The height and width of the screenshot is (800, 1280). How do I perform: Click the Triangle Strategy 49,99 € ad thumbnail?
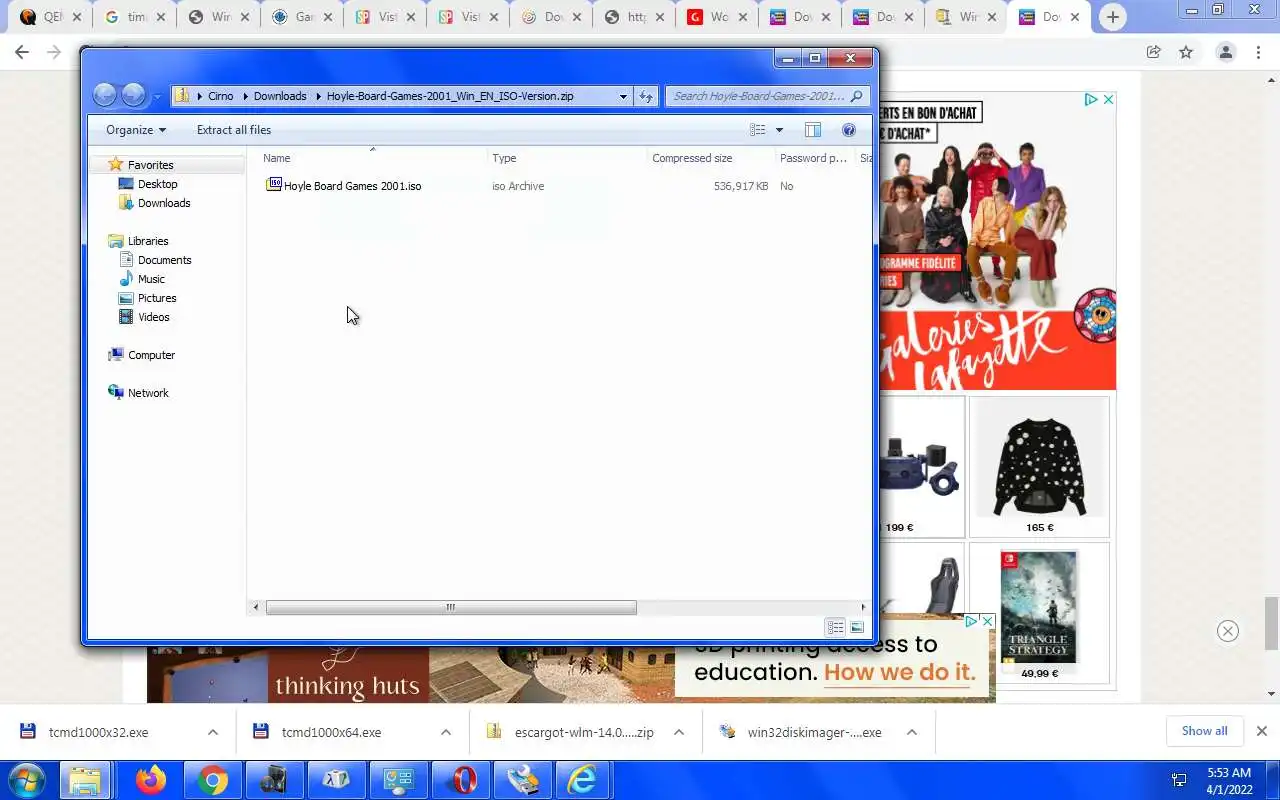click(x=1039, y=614)
